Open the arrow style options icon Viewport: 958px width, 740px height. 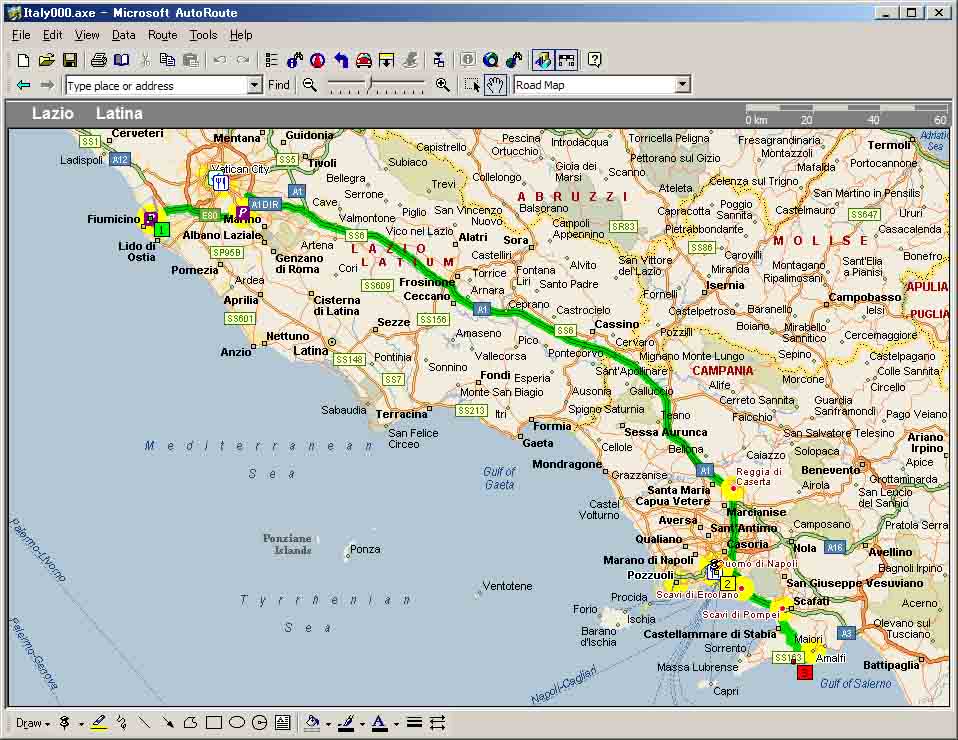[x=437, y=723]
